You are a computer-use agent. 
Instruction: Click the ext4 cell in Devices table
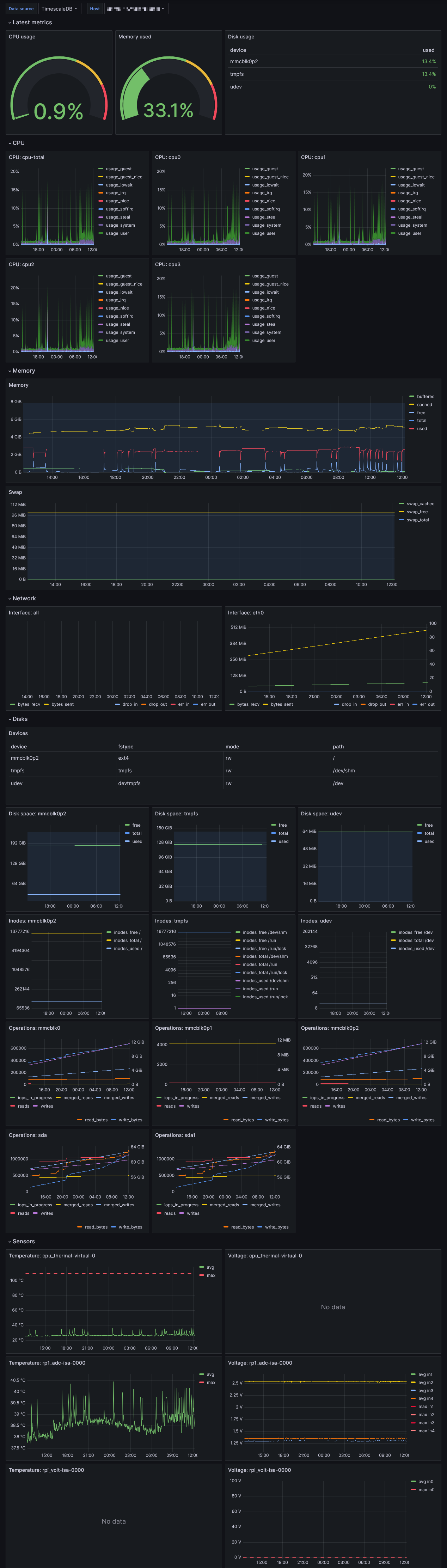pos(123,758)
